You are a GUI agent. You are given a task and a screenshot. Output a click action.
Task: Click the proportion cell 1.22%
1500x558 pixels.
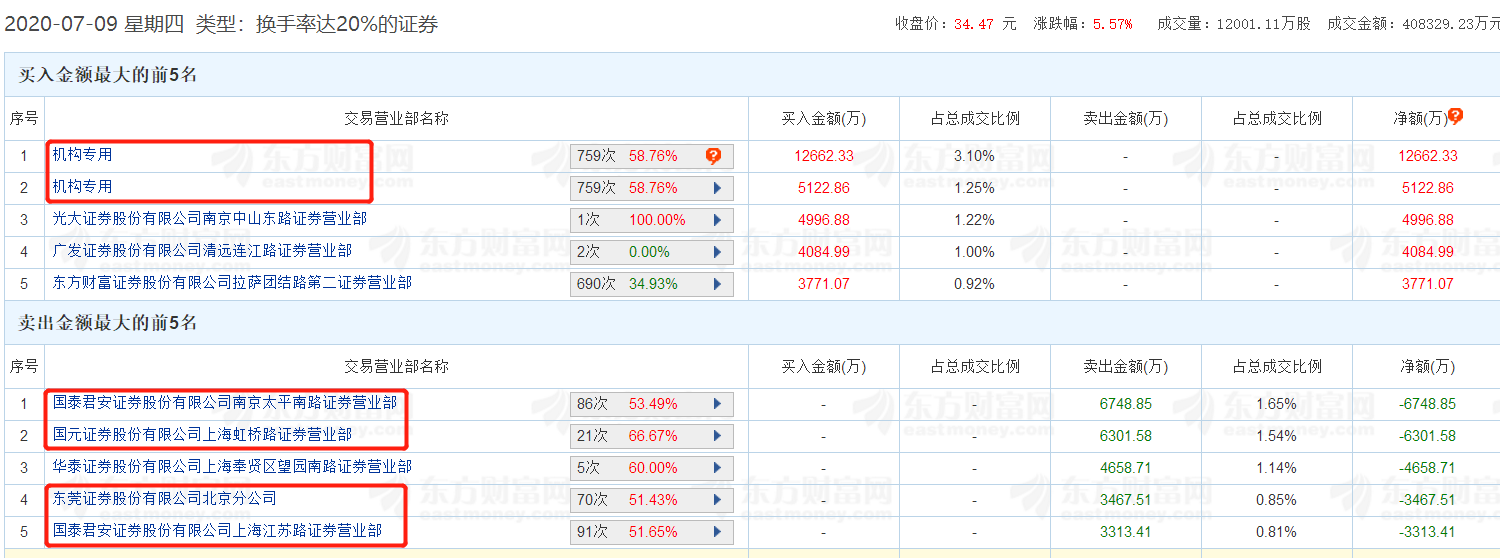click(x=975, y=220)
